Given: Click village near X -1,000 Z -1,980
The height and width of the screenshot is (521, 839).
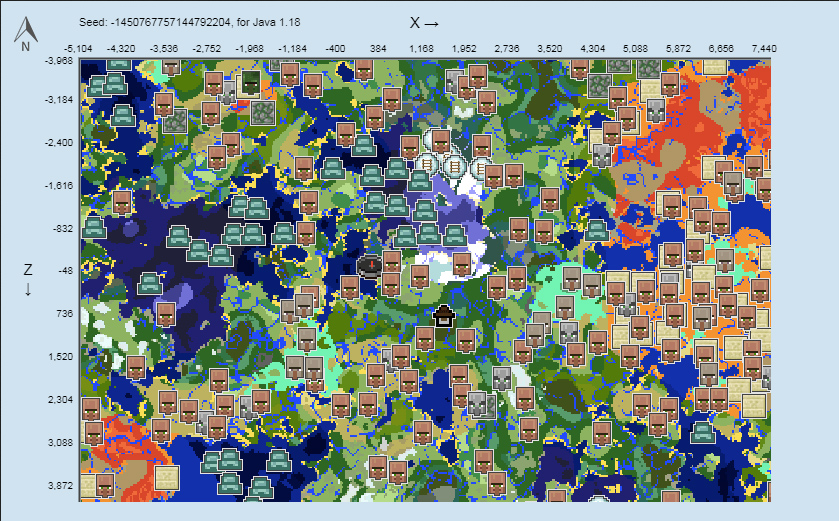Looking at the screenshot, I should coord(304,168).
